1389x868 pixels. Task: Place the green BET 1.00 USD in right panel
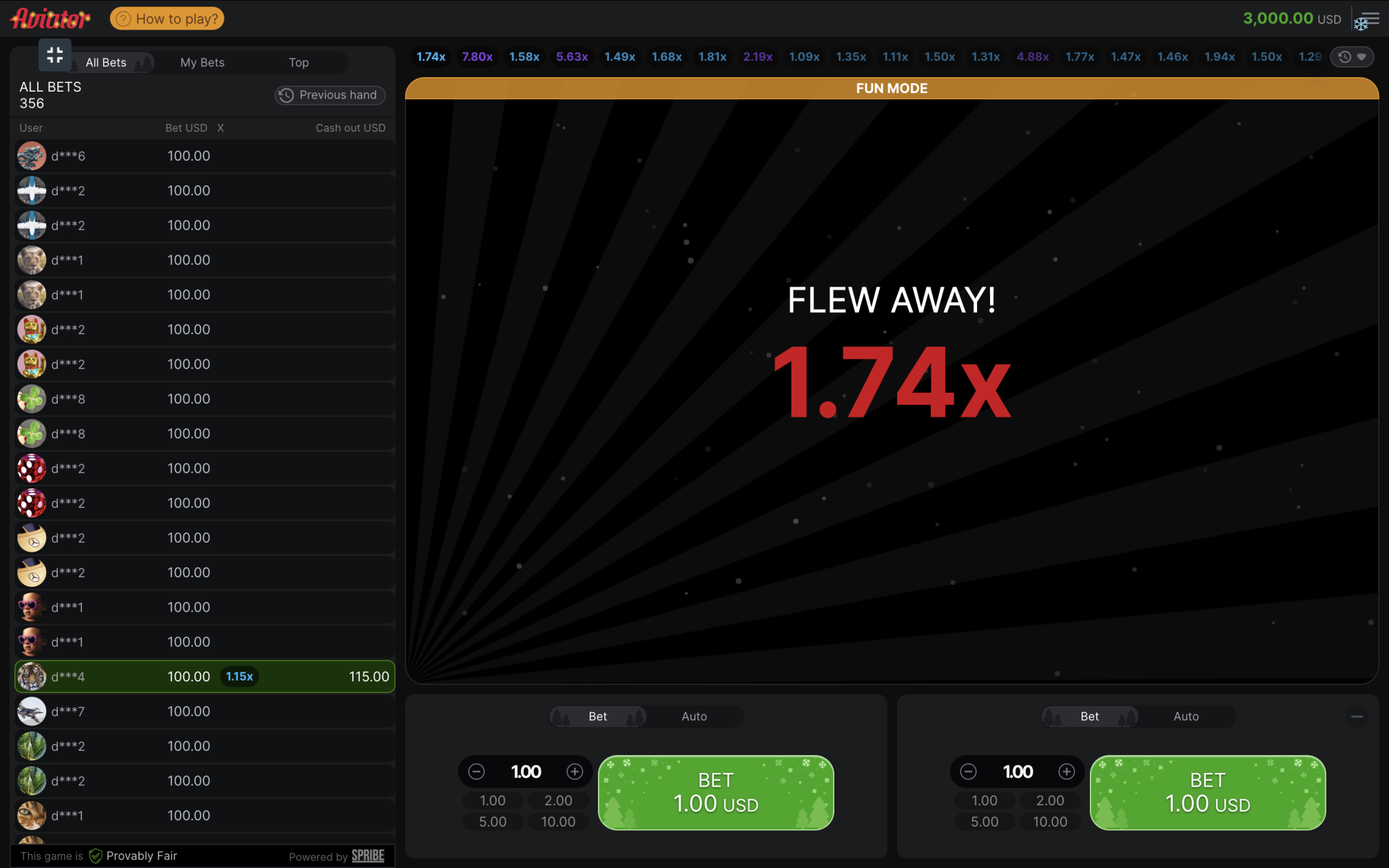click(1208, 793)
